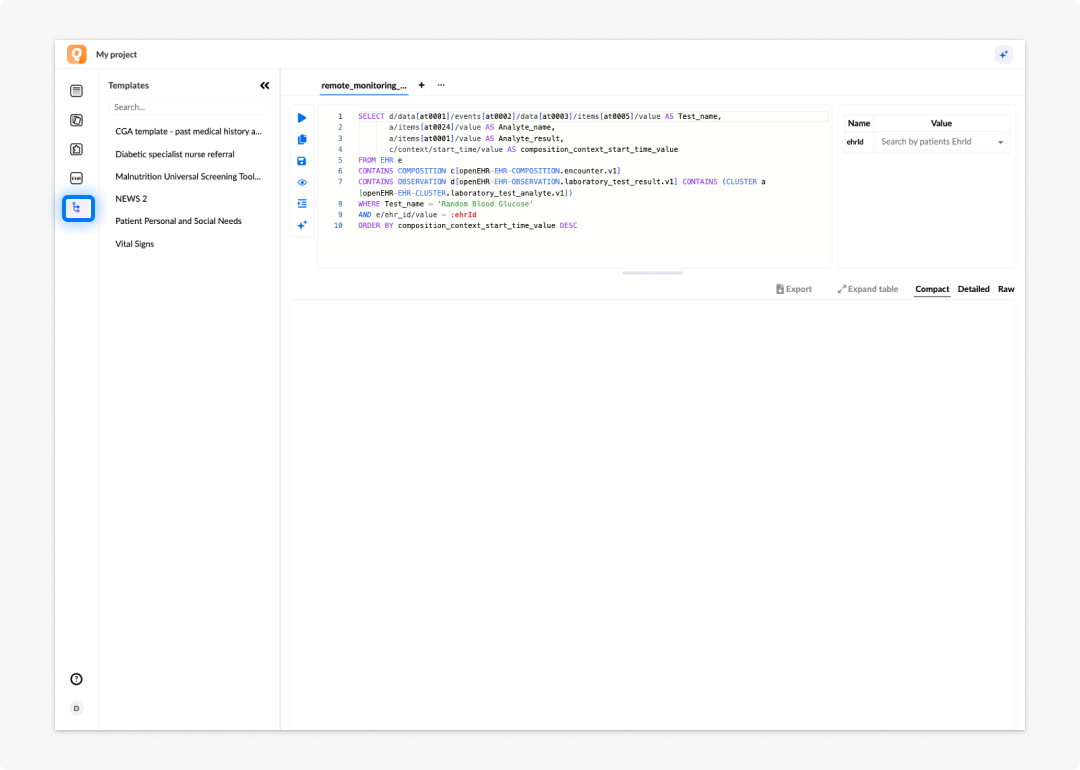Switch to the Compact results view
The image size is (1080, 770).
pos(932,289)
